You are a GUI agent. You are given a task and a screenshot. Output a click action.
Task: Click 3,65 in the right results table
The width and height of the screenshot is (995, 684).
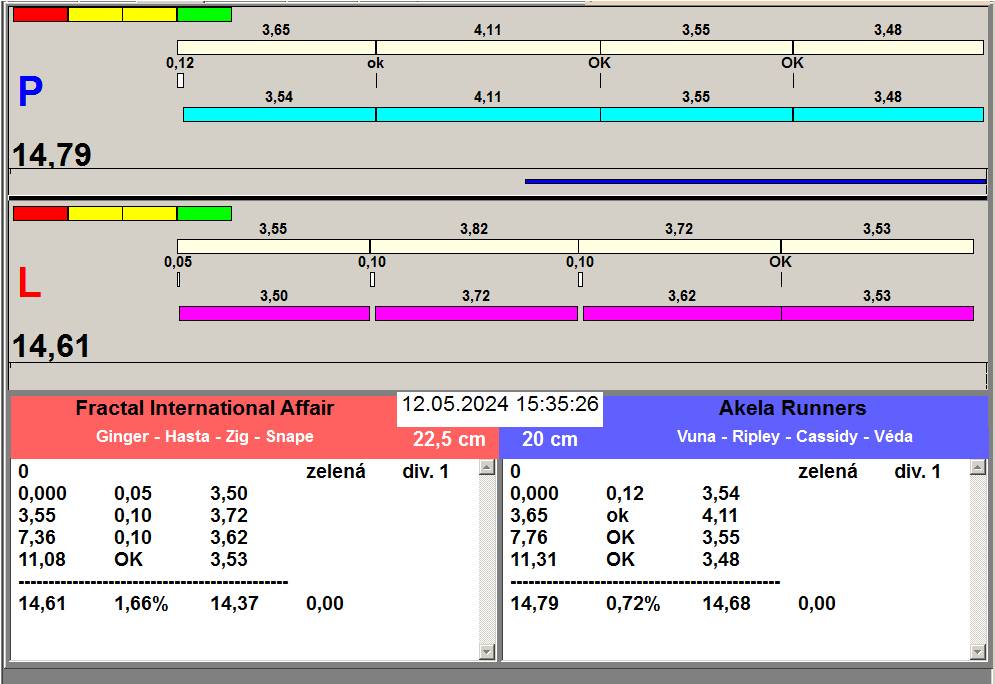529,516
